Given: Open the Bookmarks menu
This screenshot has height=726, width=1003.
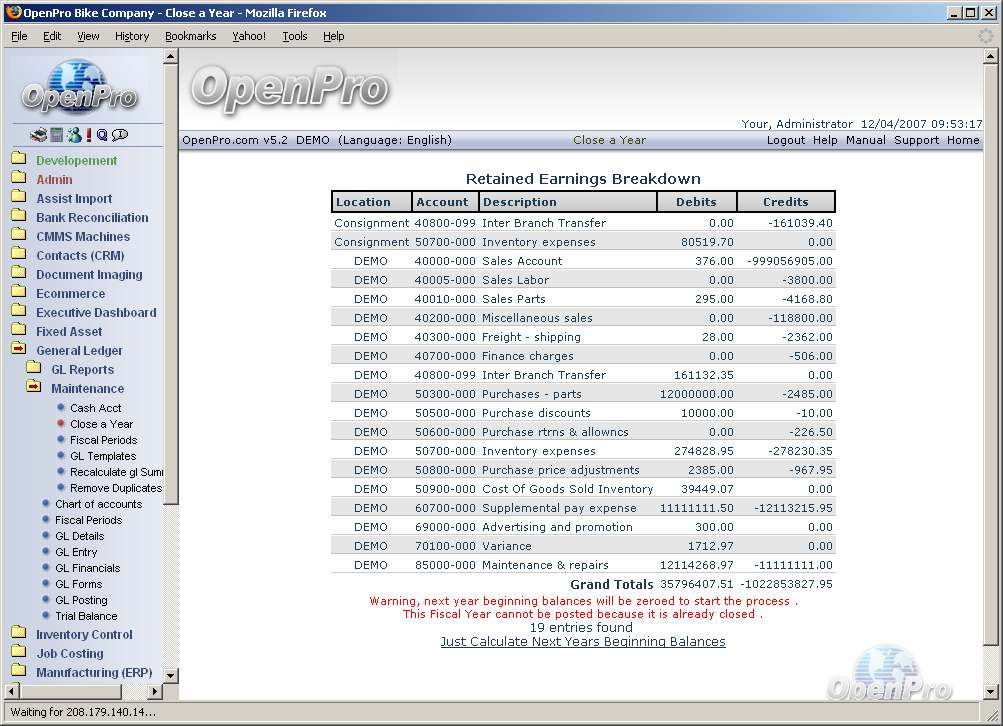Looking at the screenshot, I should (190, 36).
